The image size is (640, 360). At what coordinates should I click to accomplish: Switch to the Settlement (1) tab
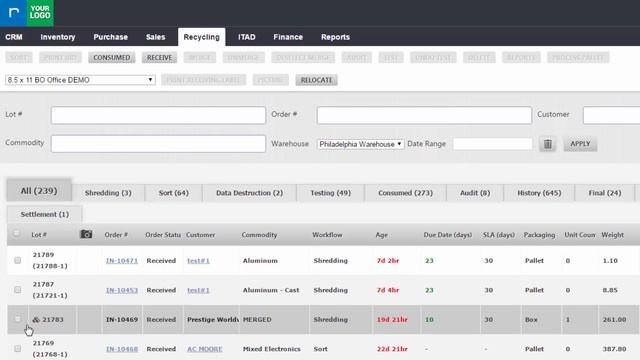[x=45, y=214]
